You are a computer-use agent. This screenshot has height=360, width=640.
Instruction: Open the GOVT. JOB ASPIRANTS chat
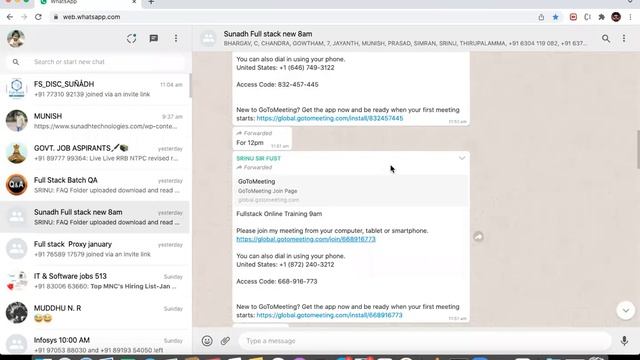(95, 153)
